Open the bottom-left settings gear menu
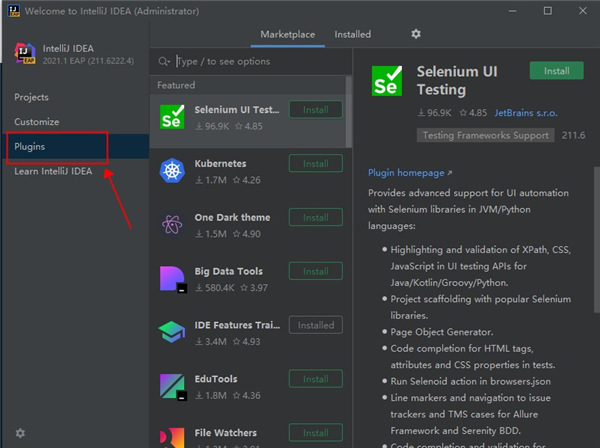600x448 pixels. (20, 433)
